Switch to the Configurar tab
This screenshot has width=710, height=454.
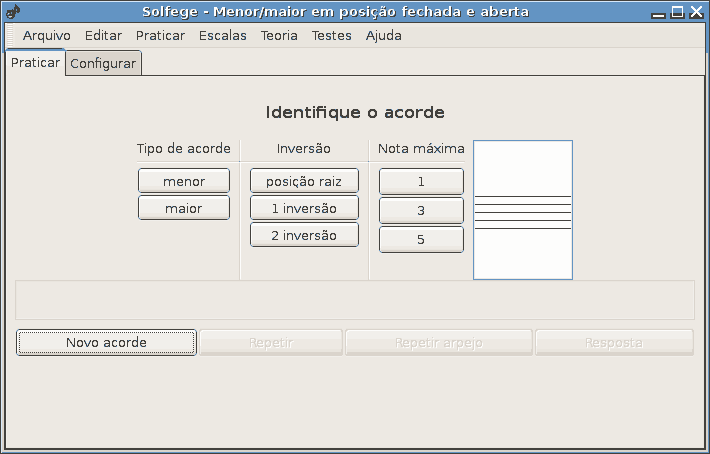point(103,63)
